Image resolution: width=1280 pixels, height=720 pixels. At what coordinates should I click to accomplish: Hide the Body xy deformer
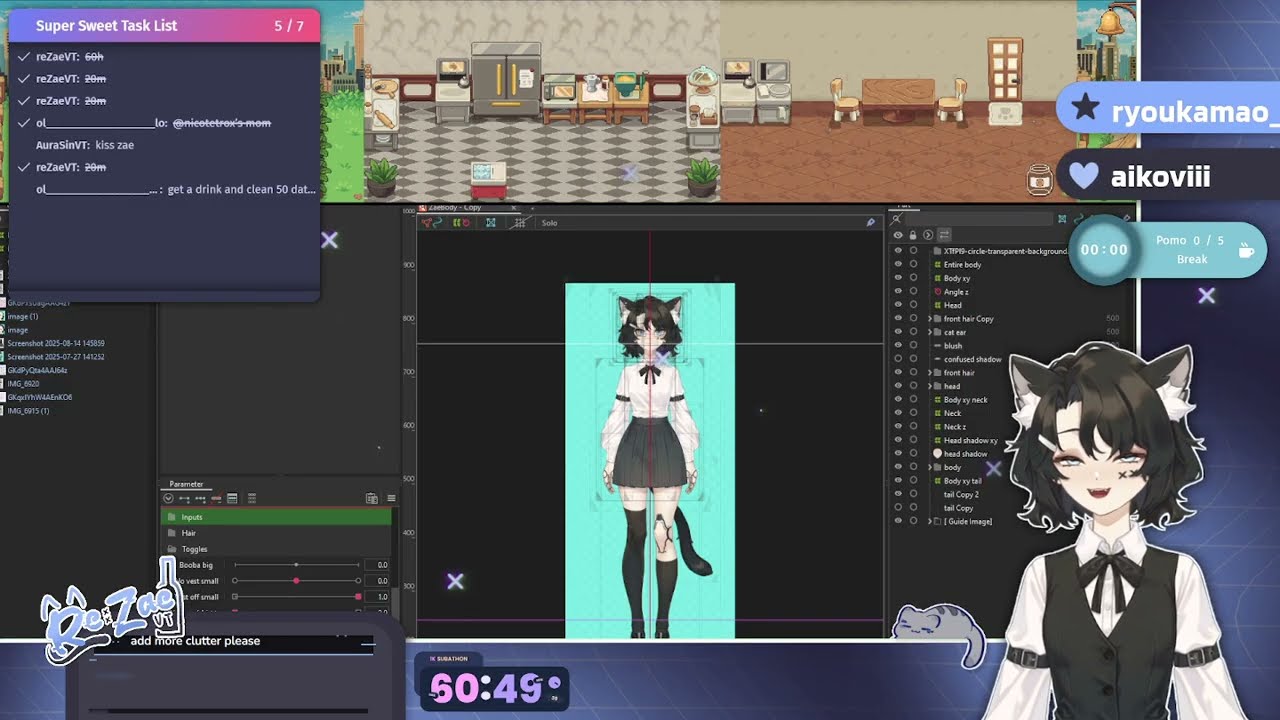pos(898,278)
